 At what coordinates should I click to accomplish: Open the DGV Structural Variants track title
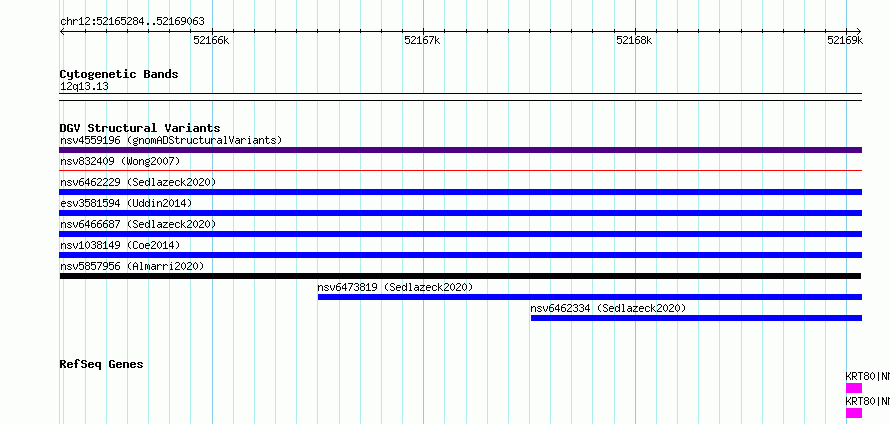(140, 128)
